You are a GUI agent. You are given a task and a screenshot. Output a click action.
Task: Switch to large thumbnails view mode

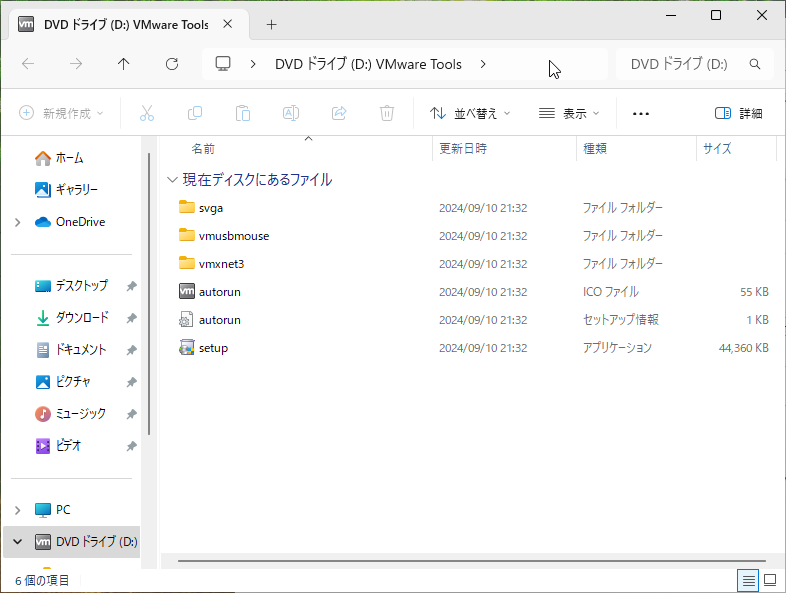(x=770, y=580)
